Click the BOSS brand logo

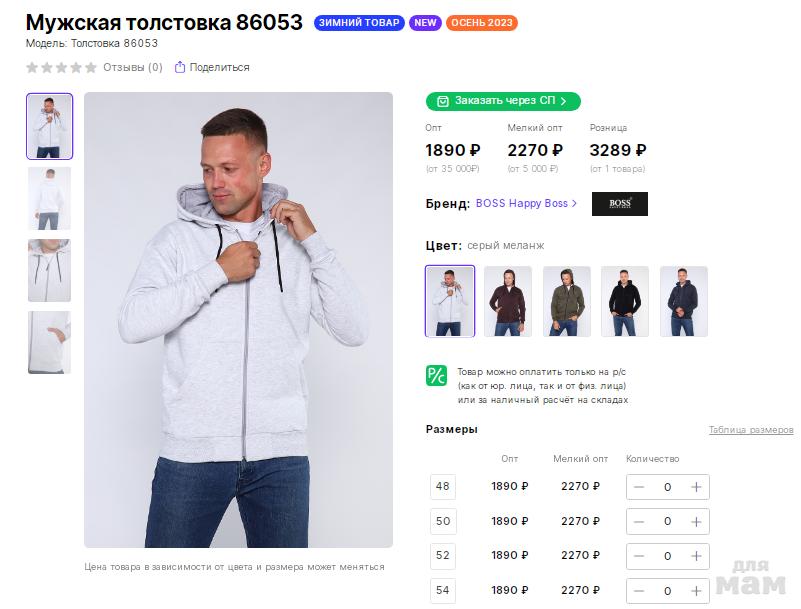619,204
